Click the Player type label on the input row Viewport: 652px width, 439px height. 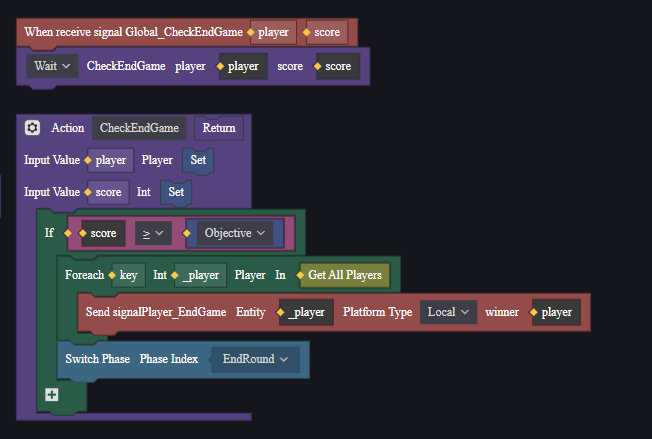click(157, 160)
